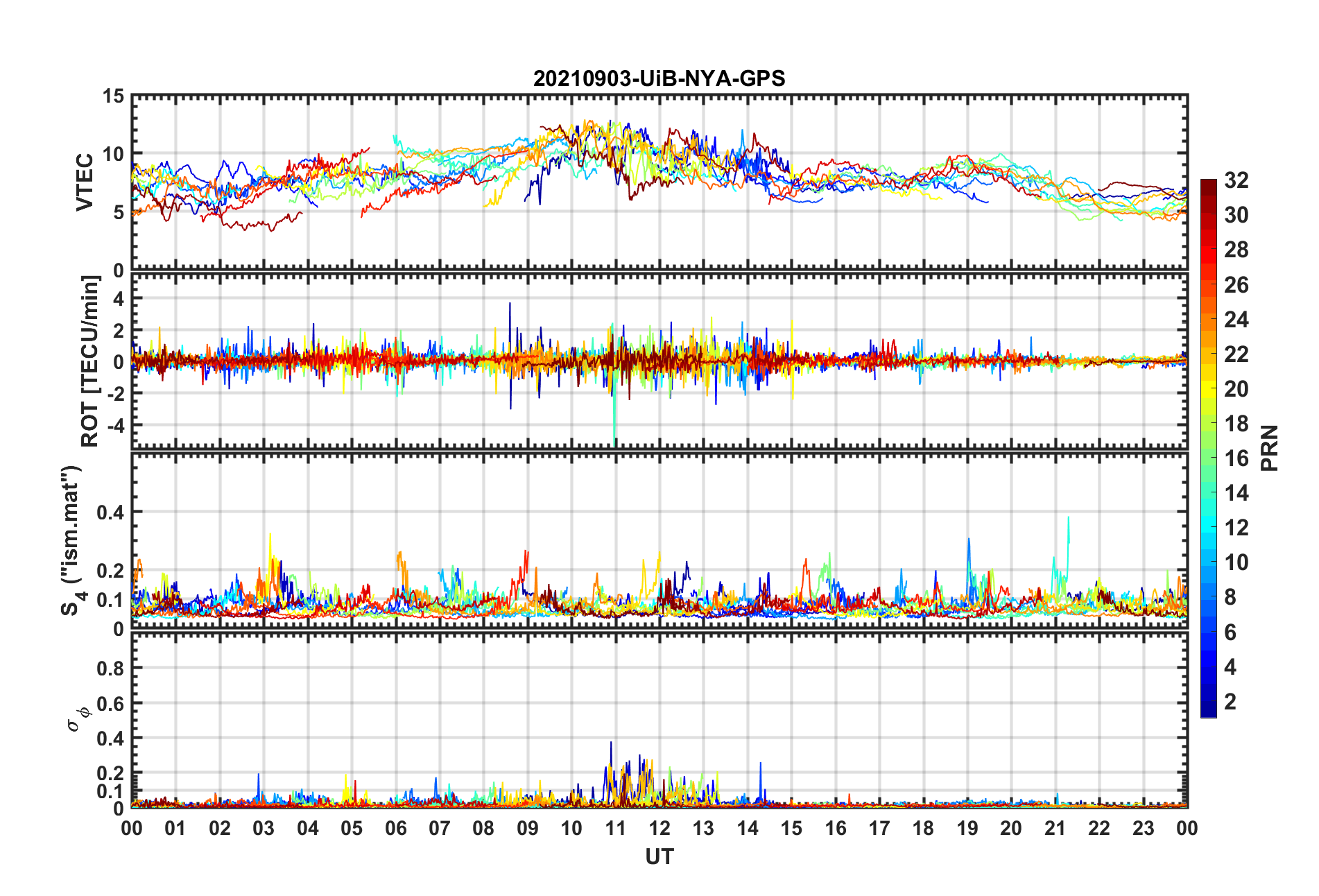Viewport: 1319px width, 896px height.
Task: Click colorbar tick label 20
Action: click(x=1236, y=389)
